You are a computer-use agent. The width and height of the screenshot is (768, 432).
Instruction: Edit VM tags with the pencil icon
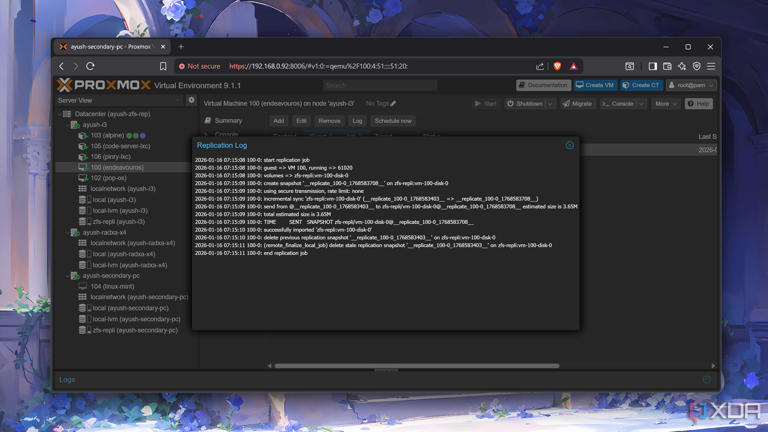pyautogui.click(x=393, y=103)
